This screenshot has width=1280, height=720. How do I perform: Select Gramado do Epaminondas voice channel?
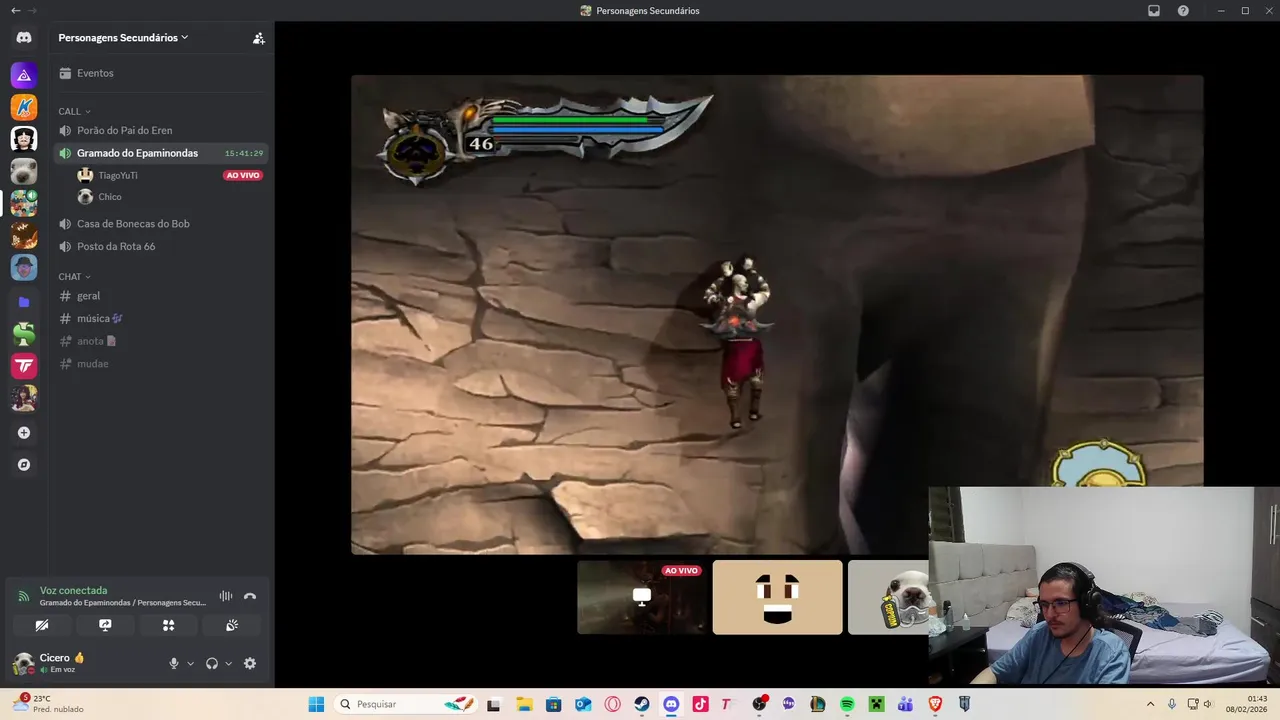coord(160,153)
